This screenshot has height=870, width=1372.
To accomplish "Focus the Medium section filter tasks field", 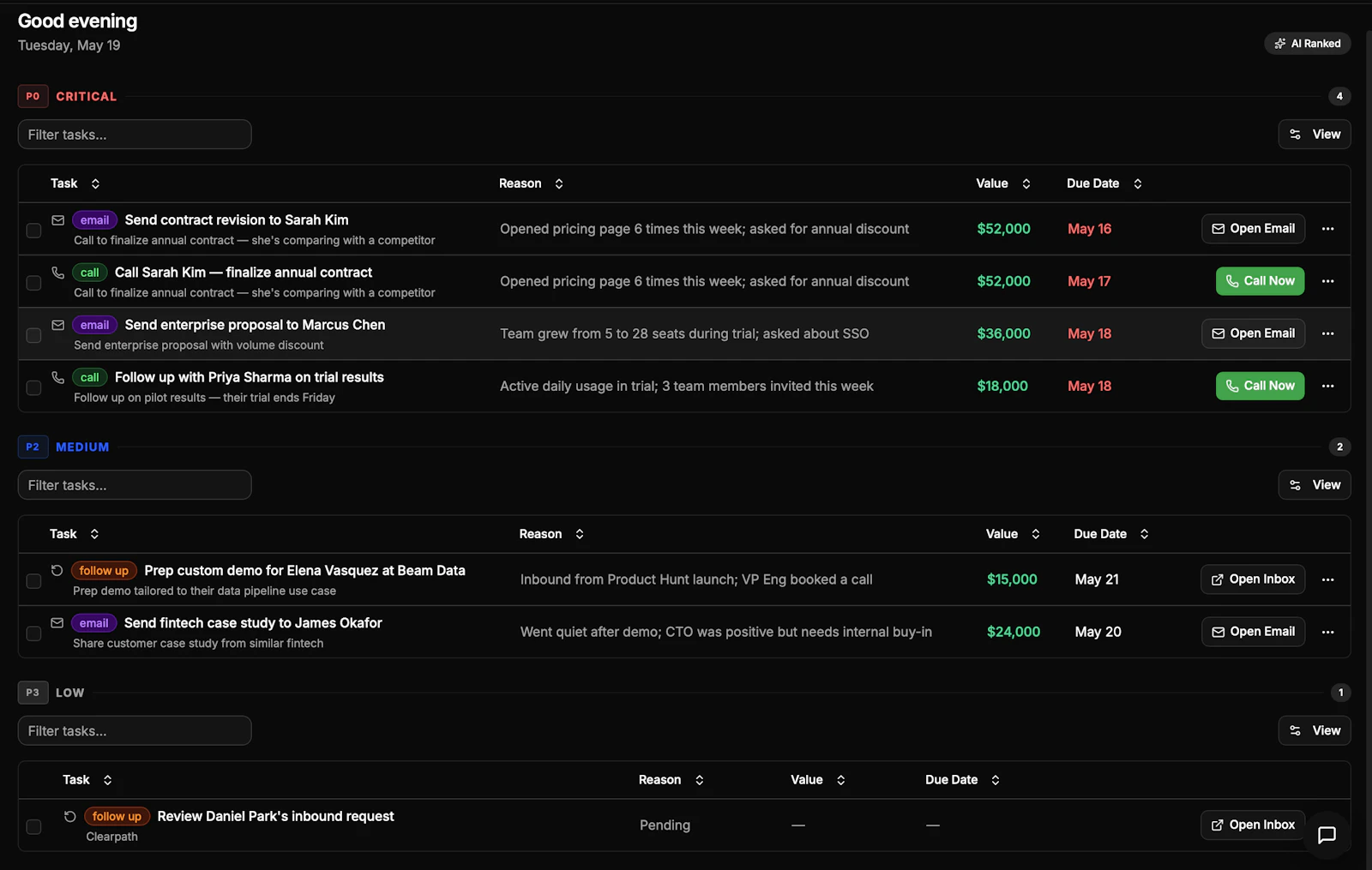I will click(135, 485).
